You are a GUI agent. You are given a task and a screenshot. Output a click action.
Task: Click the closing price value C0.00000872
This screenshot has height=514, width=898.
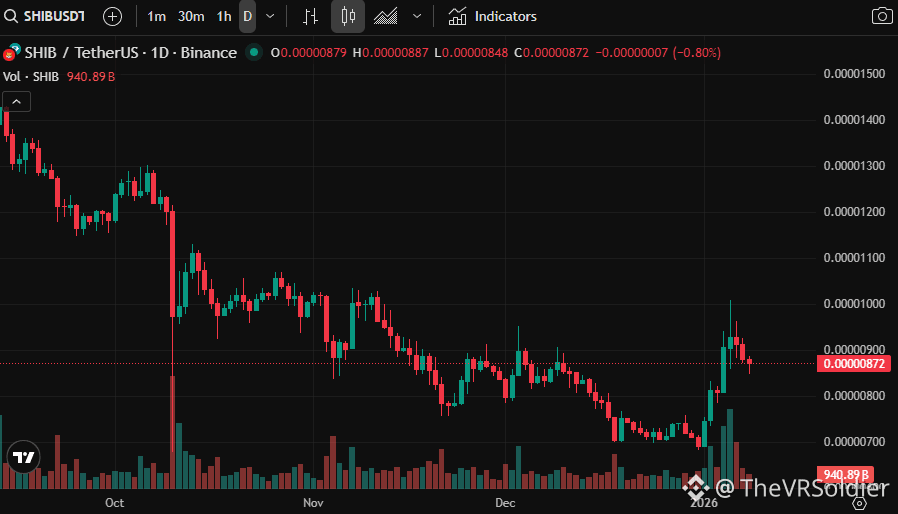tap(552, 53)
